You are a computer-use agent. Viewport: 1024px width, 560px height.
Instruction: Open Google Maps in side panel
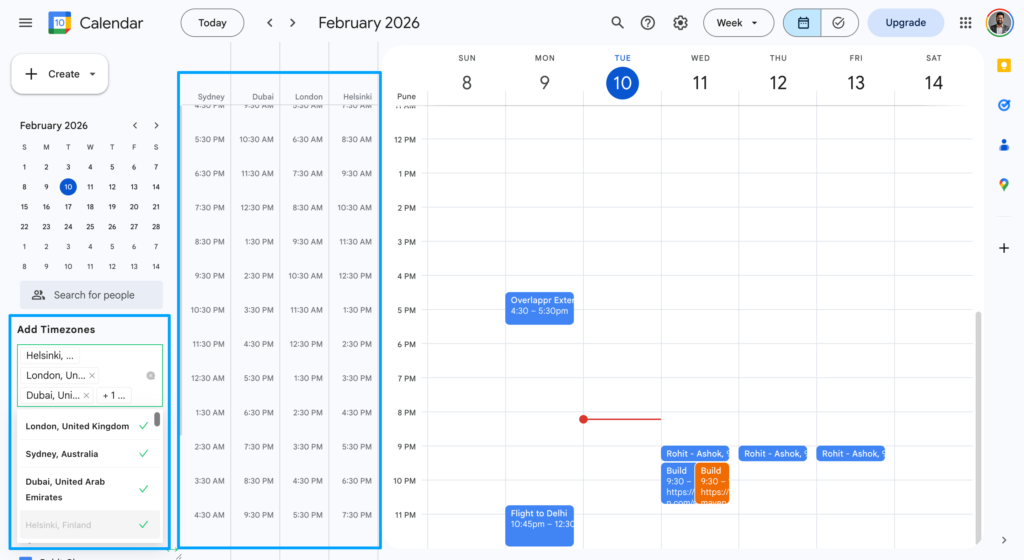point(1004,184)
